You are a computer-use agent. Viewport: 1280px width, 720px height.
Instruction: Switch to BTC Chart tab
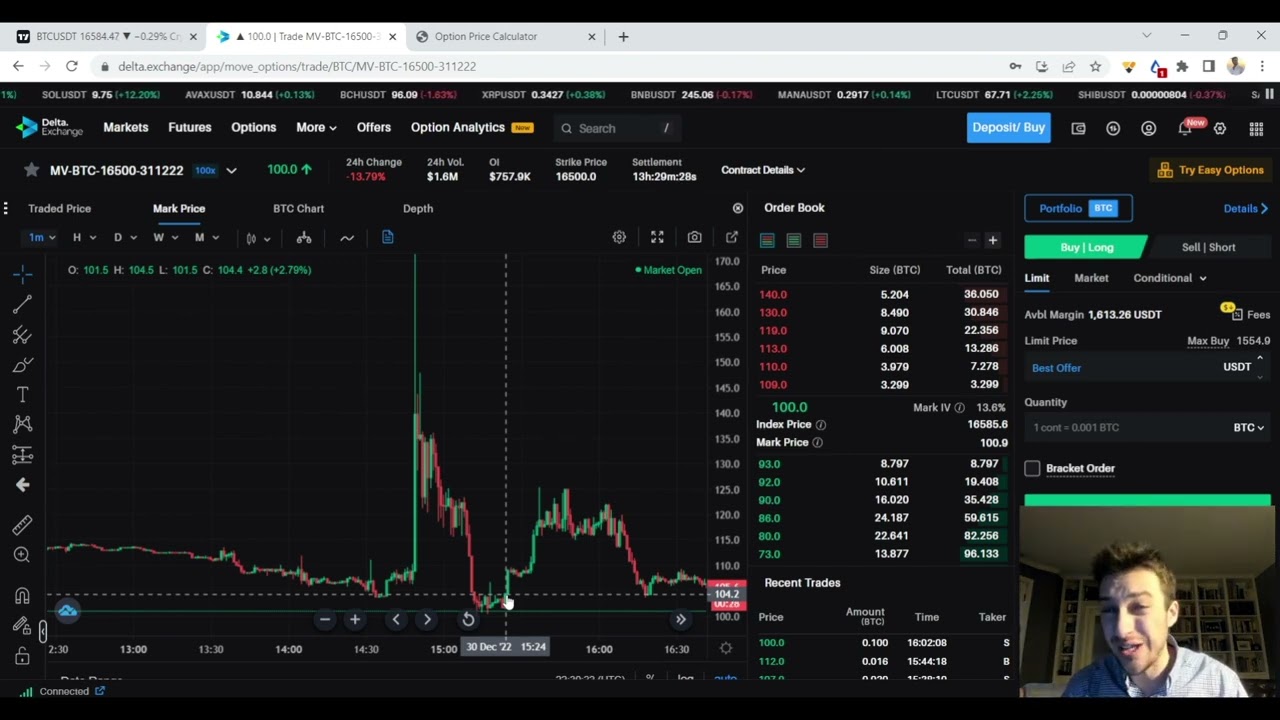298,208
